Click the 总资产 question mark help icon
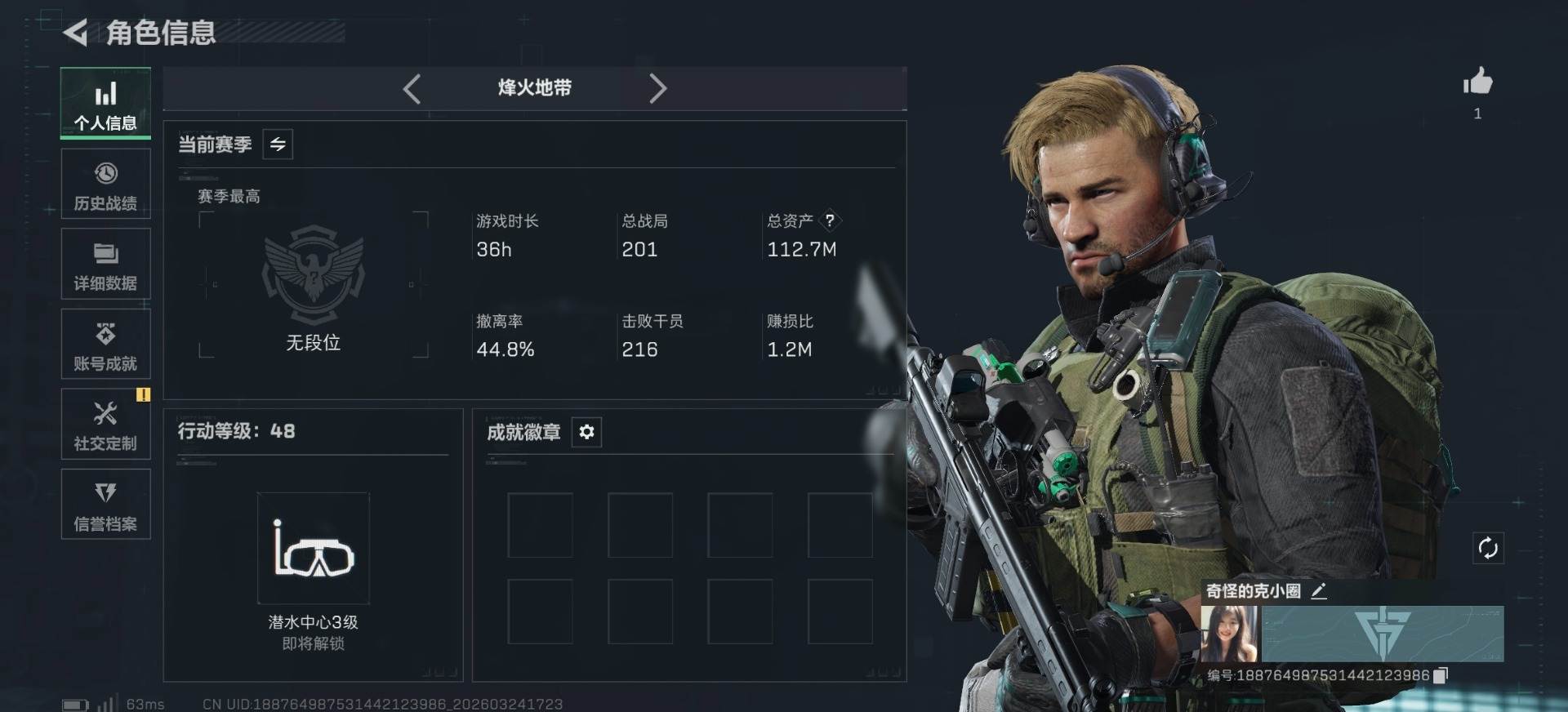Image resolution: width=1568 pixels, height=712 pixels. click(830, 220)
